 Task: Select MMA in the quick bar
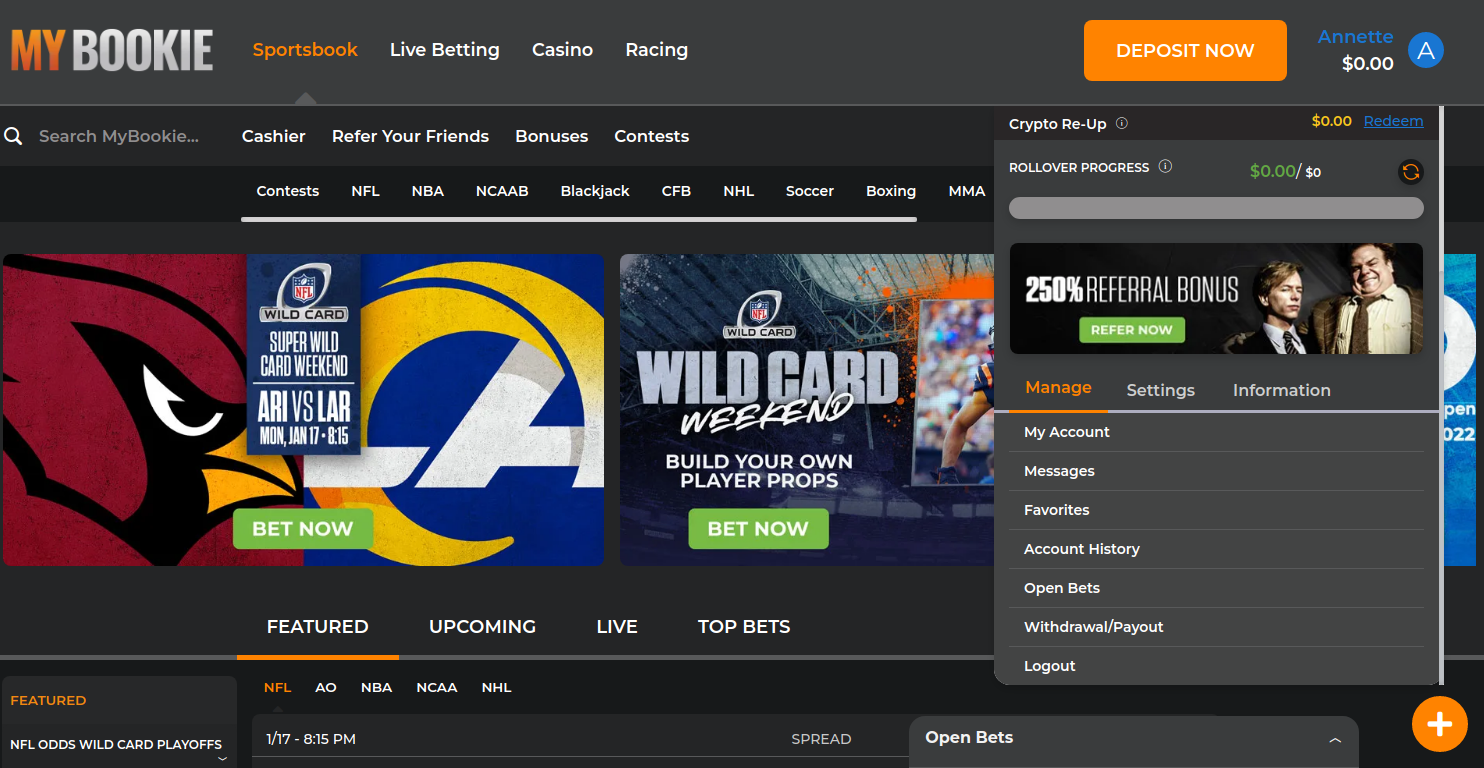pyautogui.click(x=967, y=191)
